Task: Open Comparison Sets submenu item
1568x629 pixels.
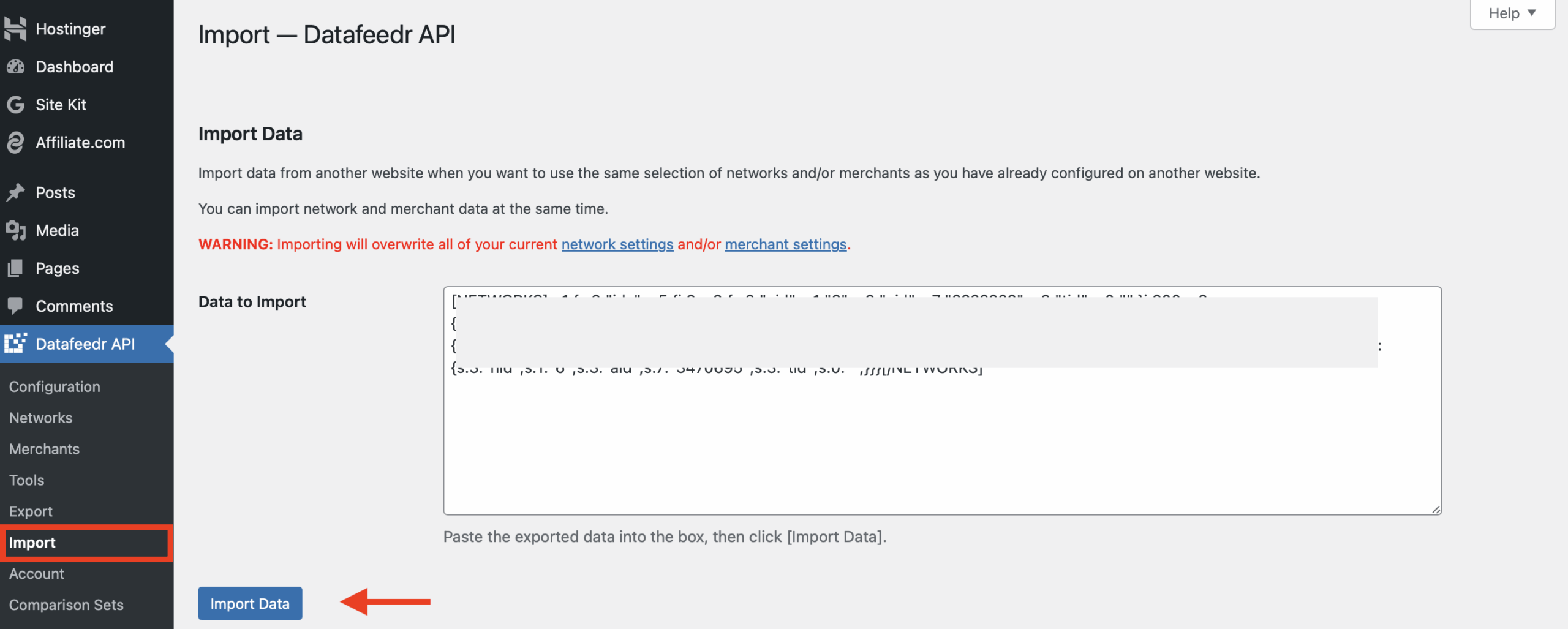Action: (x=66, y=605)
